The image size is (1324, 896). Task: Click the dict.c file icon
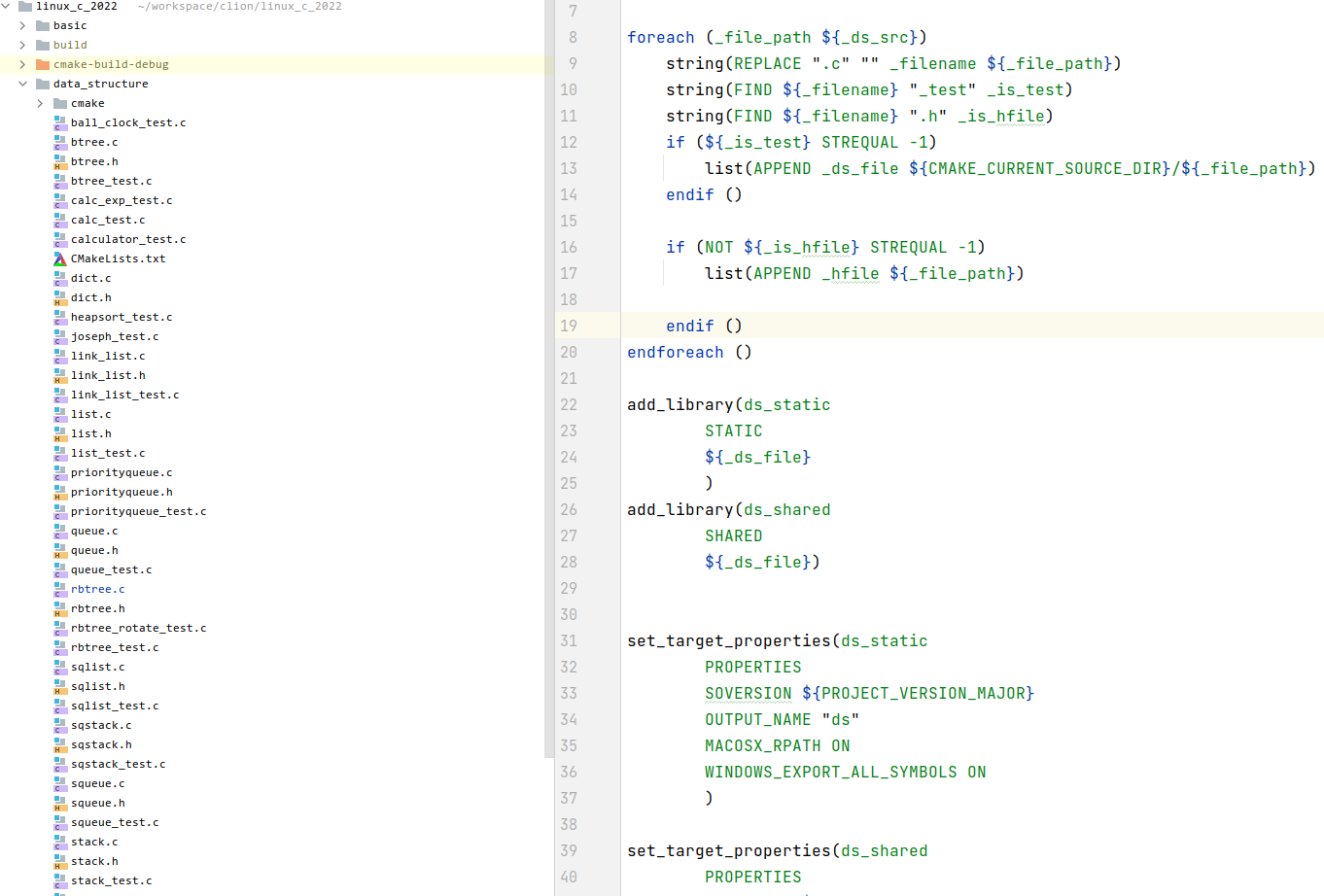[59, 278]
